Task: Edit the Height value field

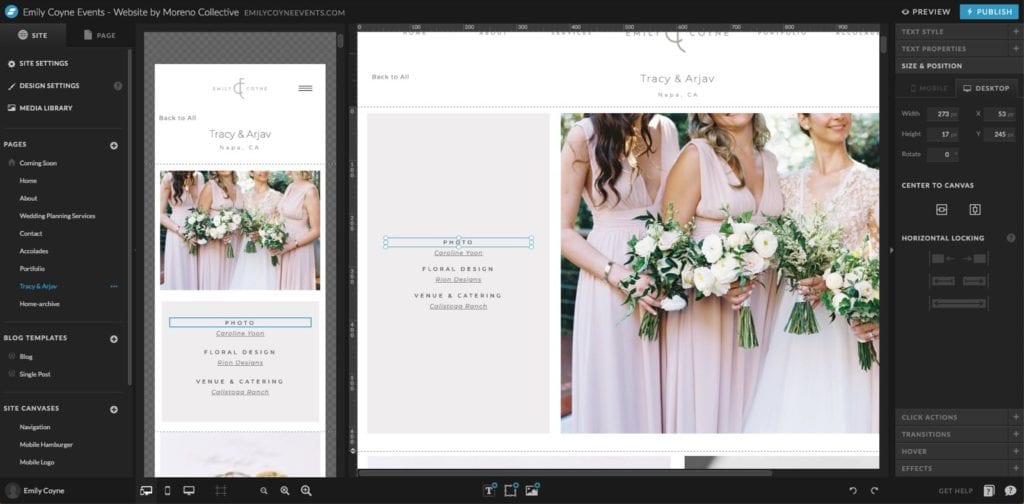Action: click(x=942, y=134)
